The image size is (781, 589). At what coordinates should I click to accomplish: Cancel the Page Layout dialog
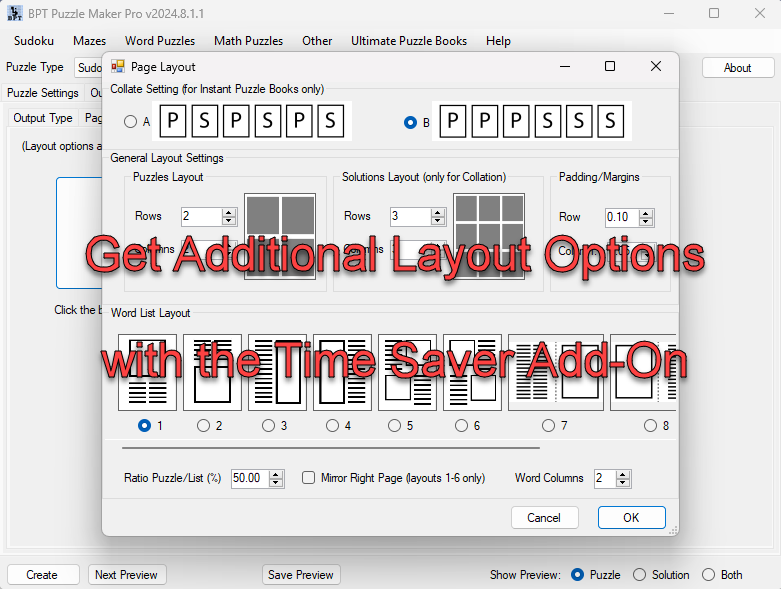[x=544, y=518]
